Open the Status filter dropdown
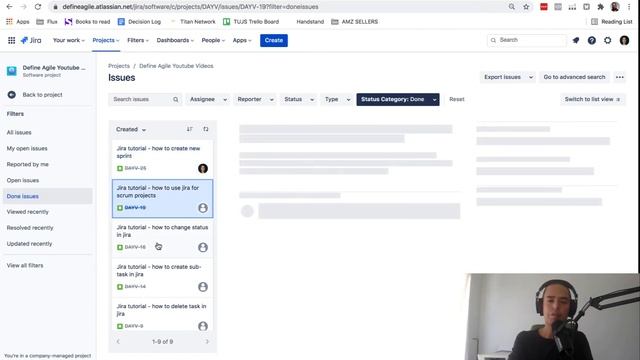This screenshot has width=640, height=360. [x=299, y=100]
